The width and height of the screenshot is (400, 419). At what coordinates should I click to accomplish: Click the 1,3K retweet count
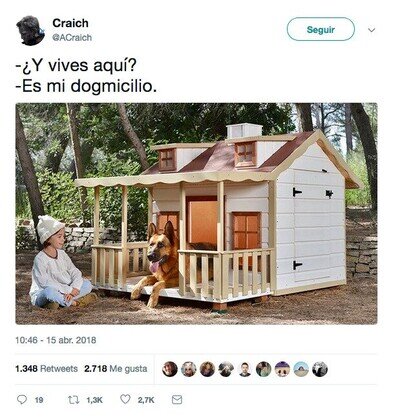click(95, 400)
